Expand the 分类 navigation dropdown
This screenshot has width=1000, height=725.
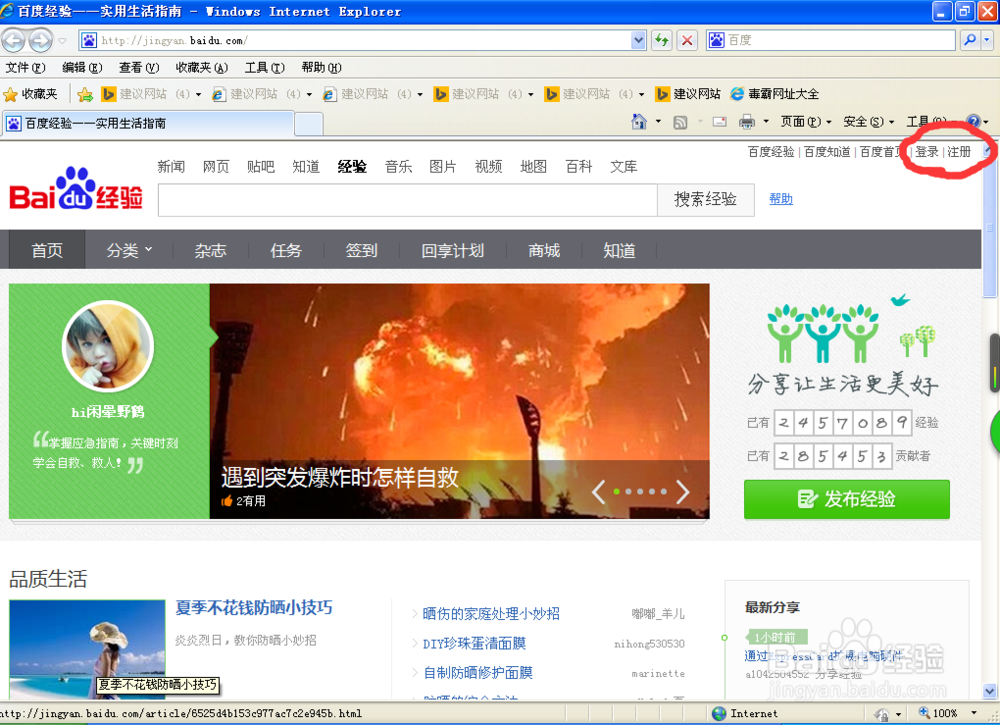click(129, 251)
